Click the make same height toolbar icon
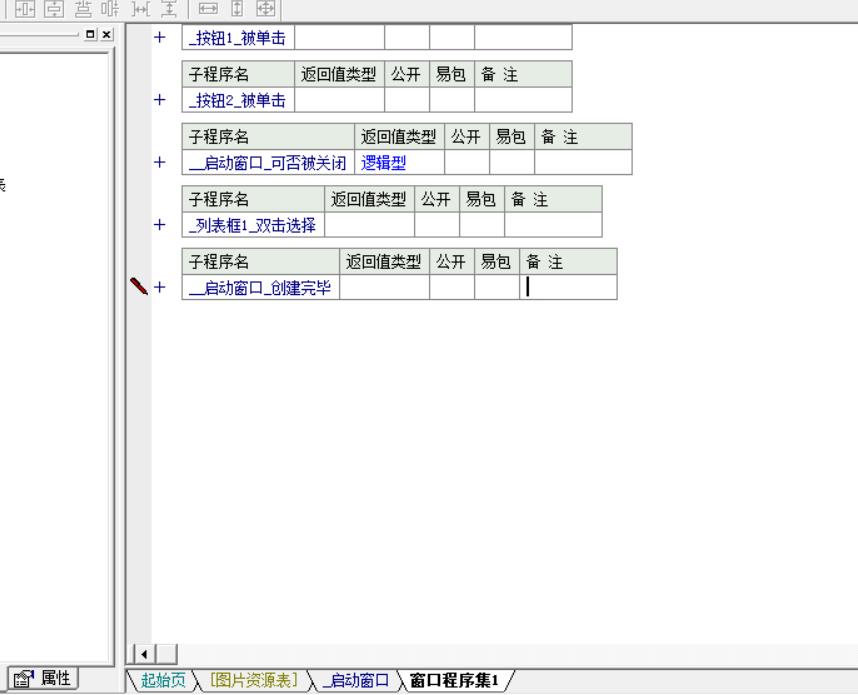Image resolution: width=858 pixels, height=695 pixels. [237, 9]
